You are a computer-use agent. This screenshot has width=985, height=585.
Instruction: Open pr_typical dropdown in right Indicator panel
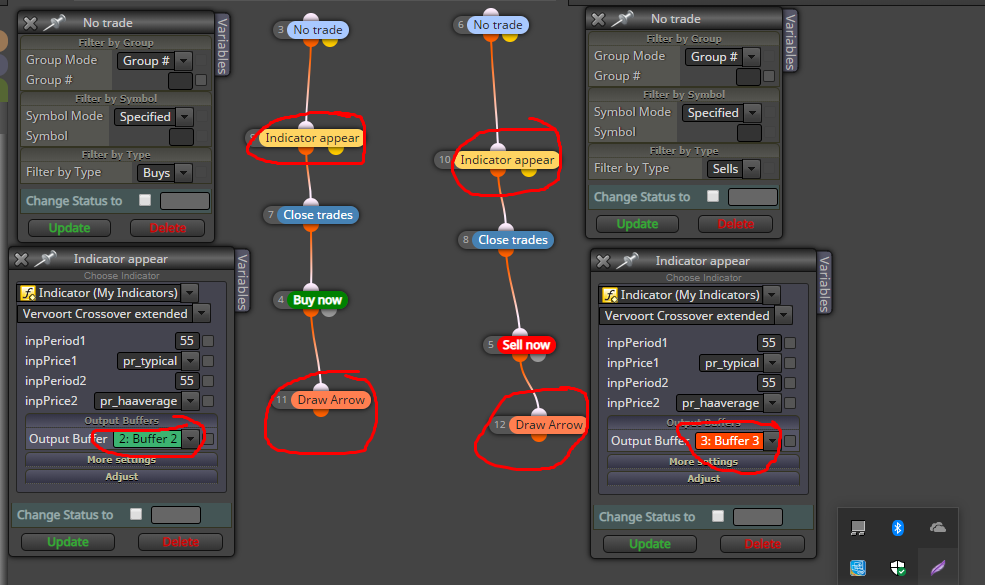(x=739, y=363)
